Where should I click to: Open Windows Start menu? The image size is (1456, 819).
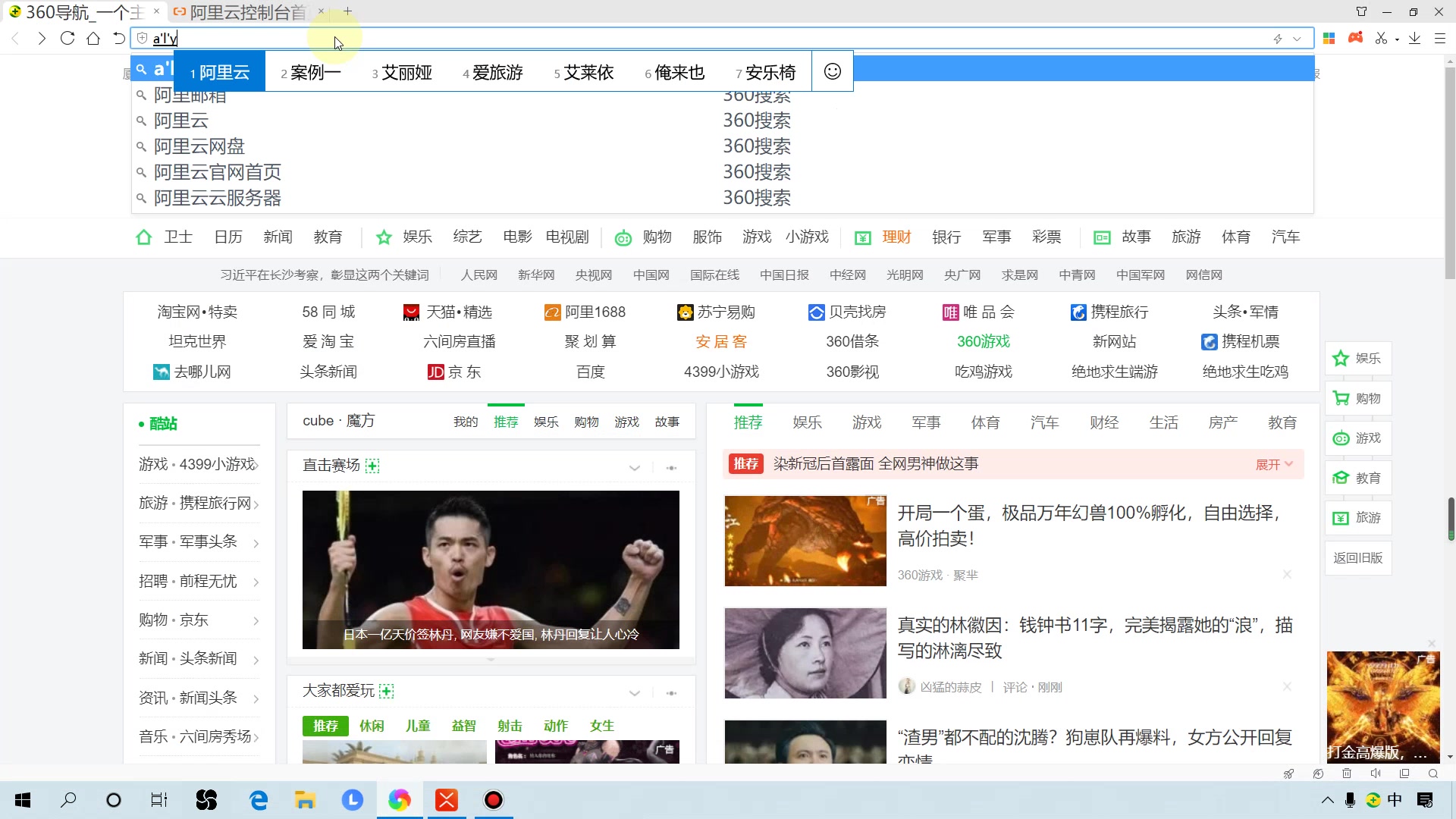pyautogui.click(x=23, y=800)
